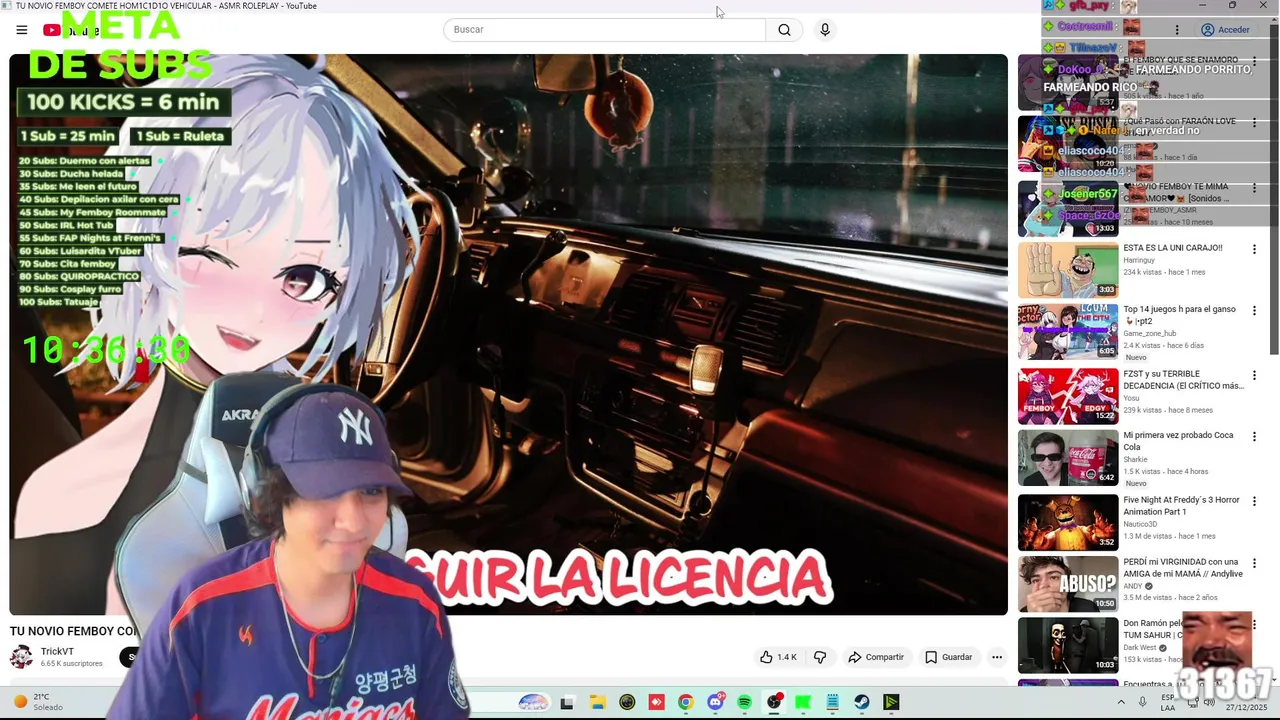Viewport: 1280px width, 720px height.
Task: Open the Notepad icon in the taskbar
Action: (832, 703)
